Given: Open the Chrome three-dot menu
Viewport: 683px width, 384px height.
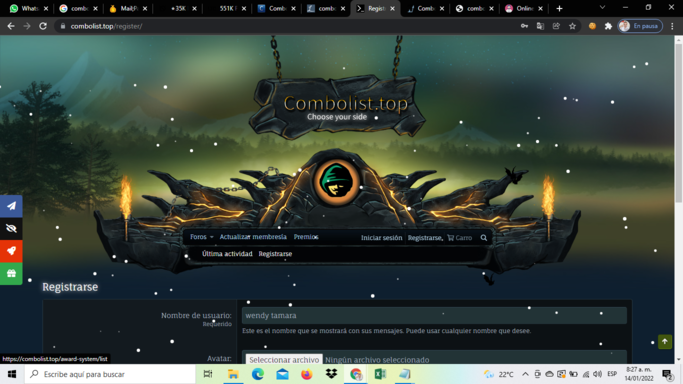Looking at the screenshot, I should tap(673, 26).
